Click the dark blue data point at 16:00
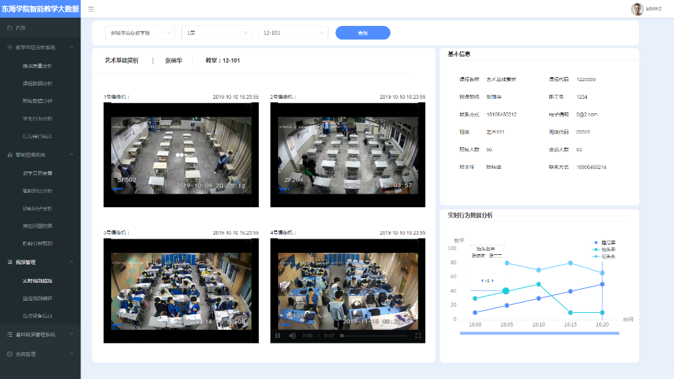674x379 pixels. pos(475,312)
